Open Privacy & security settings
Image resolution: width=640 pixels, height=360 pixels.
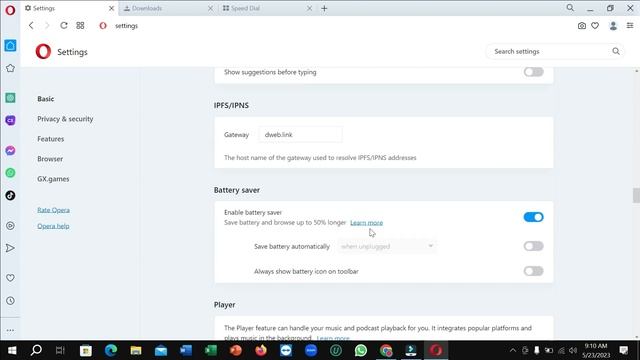pos(65,119)
